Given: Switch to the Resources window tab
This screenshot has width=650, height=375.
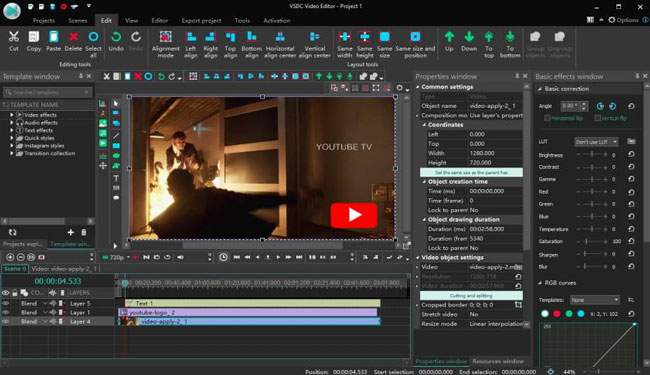Looking at the screenshot, I should coord(498,361).
